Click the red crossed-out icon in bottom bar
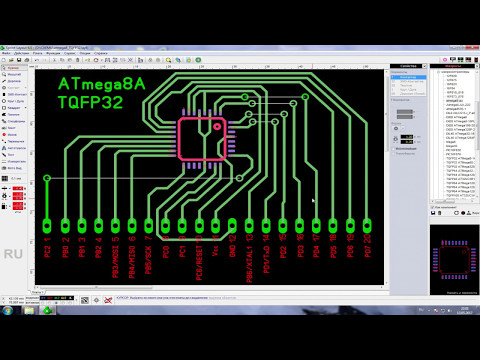 [108, 300]
